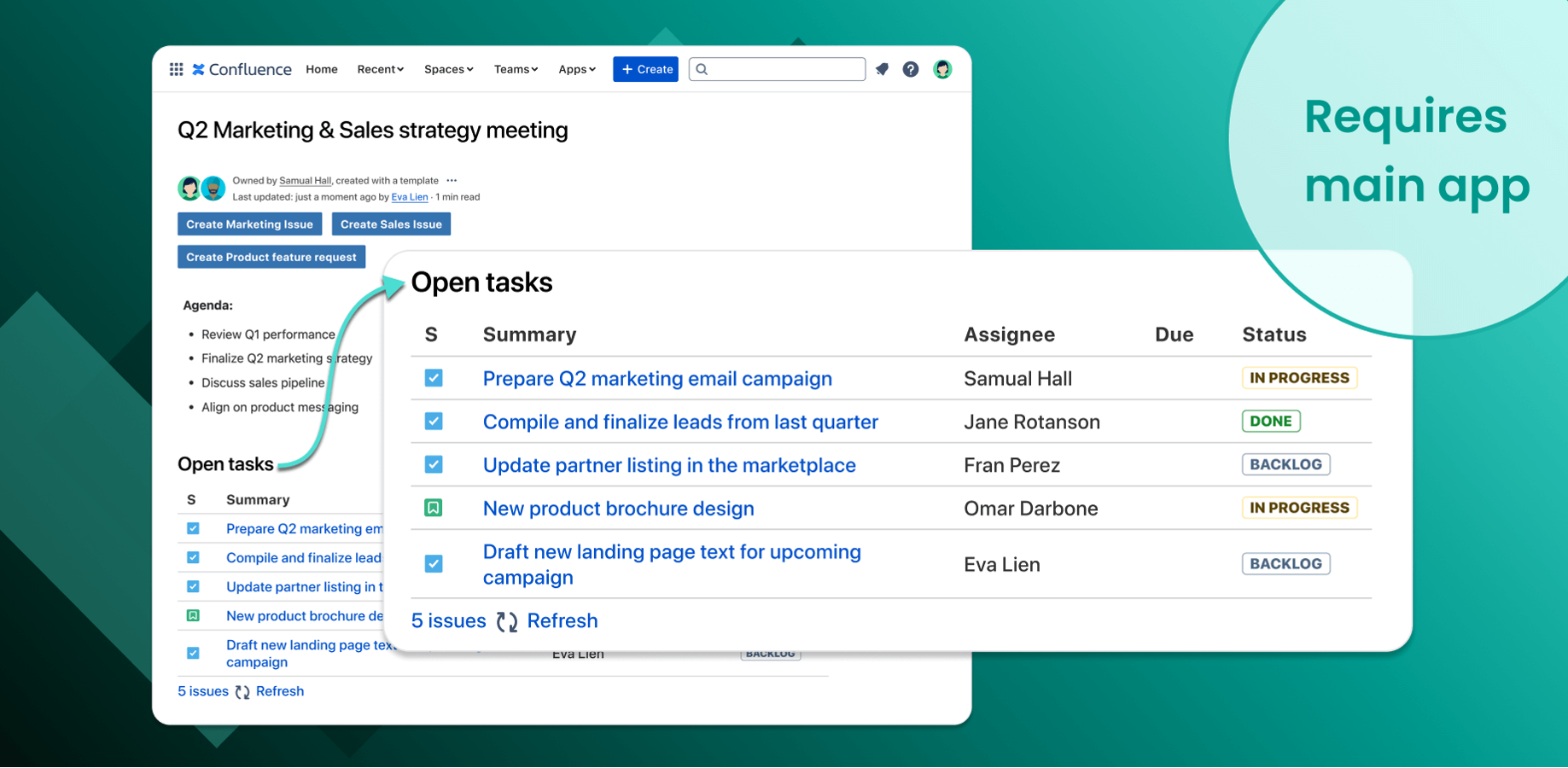This screenshot has width=1568, height=768.
Task: Click Create Sales Issue button
Action: tap(391, 224)
